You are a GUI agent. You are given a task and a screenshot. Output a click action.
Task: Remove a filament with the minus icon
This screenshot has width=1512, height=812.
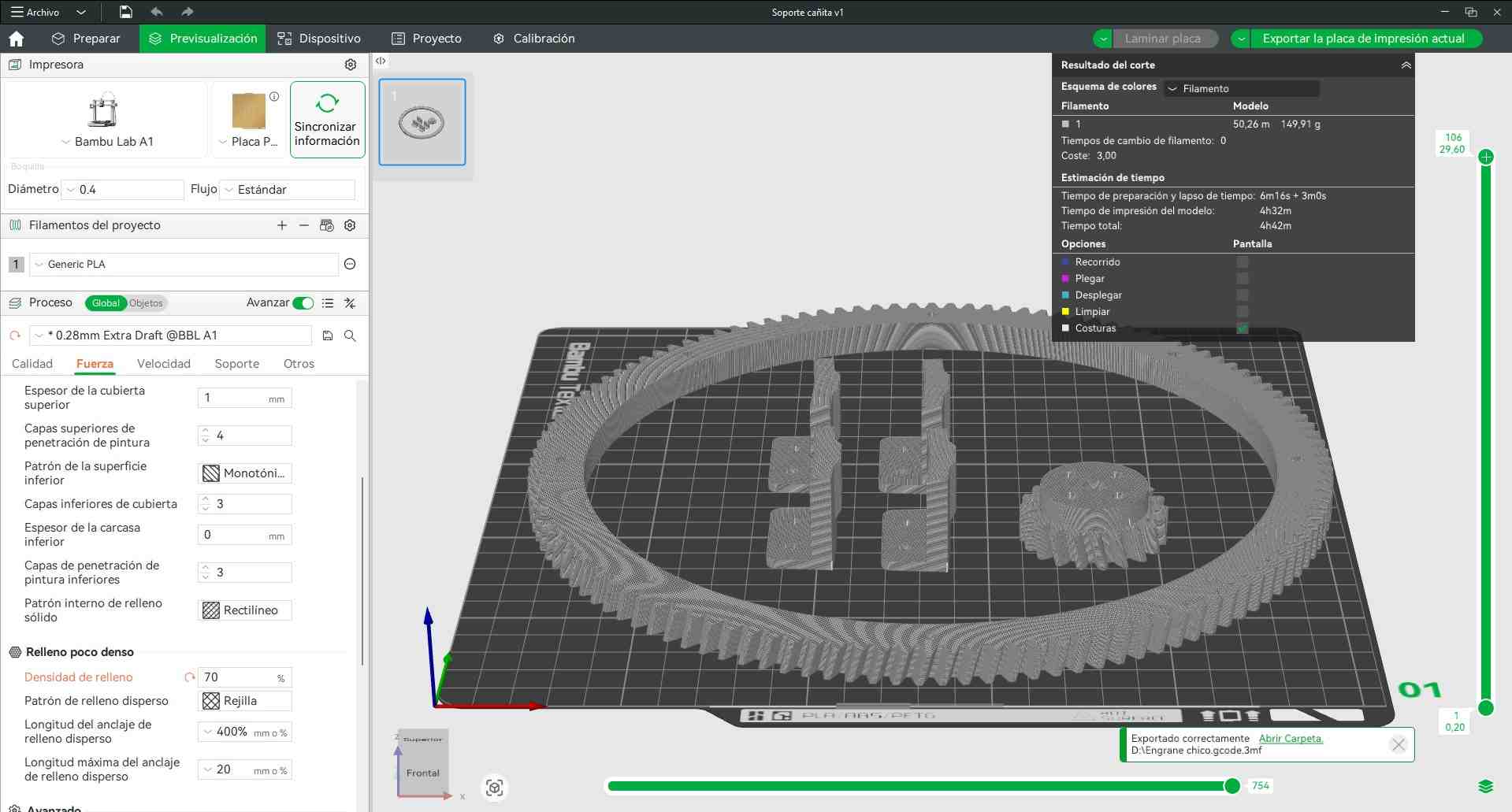[x=304, y=225]
